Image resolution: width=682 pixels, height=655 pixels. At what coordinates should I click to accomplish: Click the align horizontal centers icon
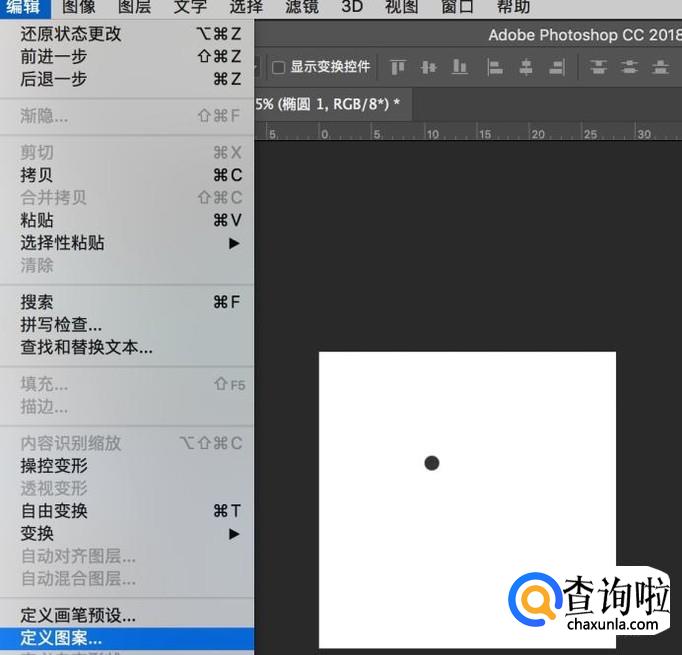(526, 68)
